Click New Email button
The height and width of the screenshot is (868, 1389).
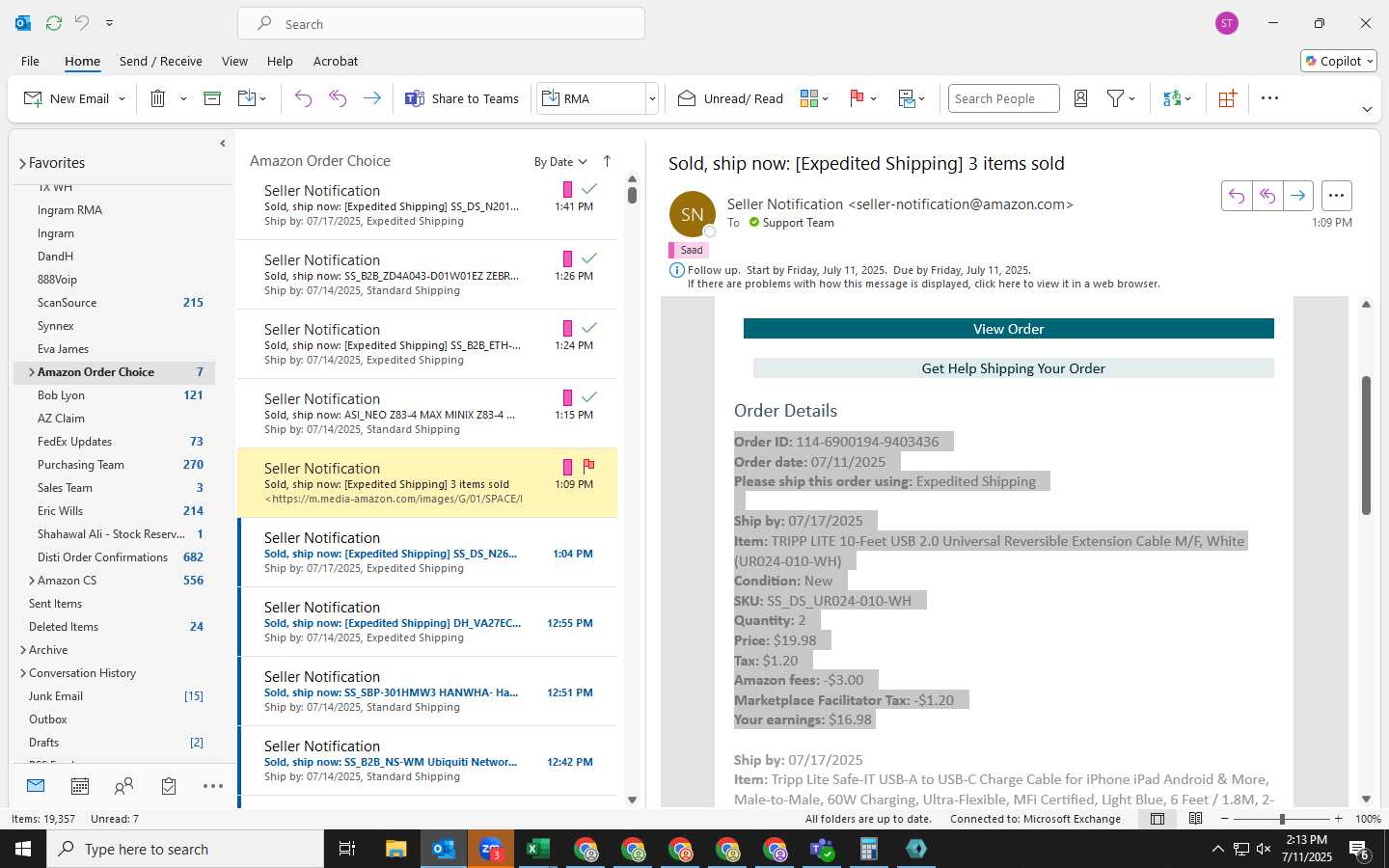[x=67, y=98]
